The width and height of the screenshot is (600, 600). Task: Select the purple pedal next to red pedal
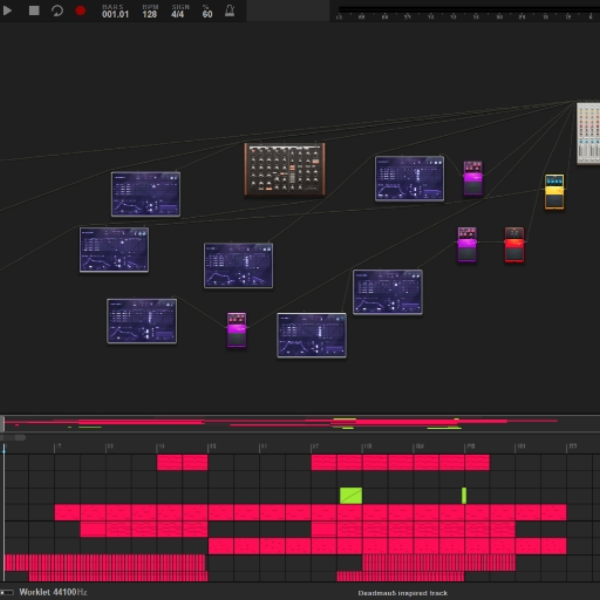coord(467,245)
